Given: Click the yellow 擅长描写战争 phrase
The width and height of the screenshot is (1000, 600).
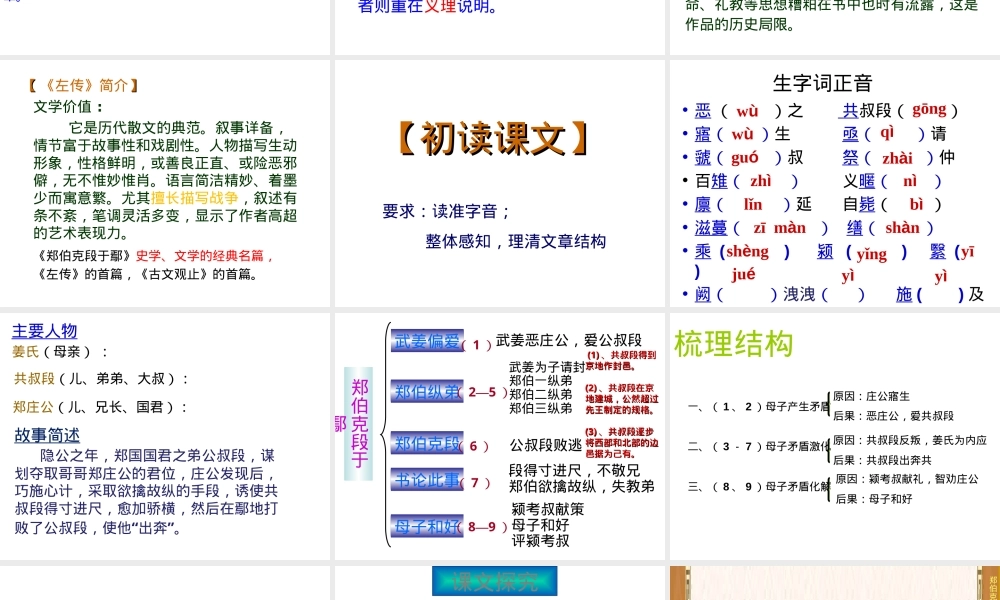Looking at the screenshot, I should (195, 198).
